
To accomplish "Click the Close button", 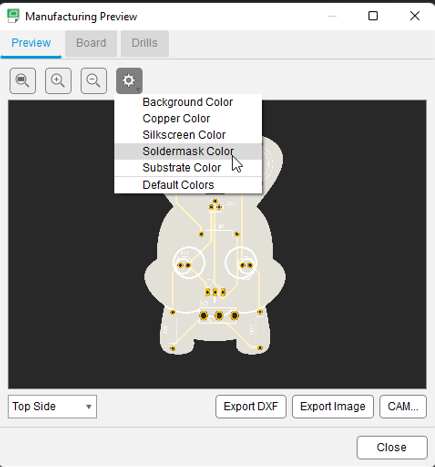I will pos(392,447).
